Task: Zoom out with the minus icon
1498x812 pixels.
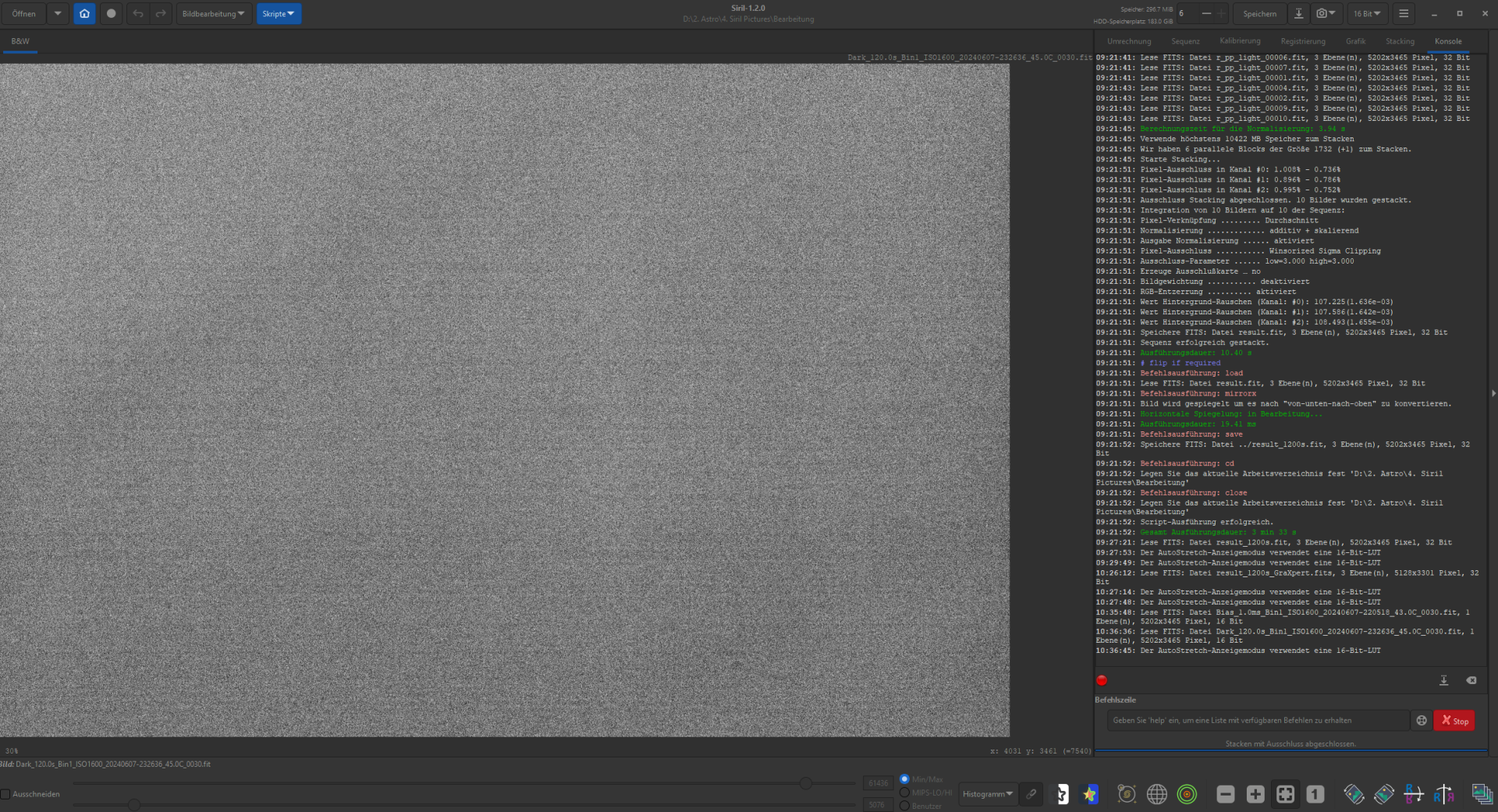Action: pos(1226,794)
